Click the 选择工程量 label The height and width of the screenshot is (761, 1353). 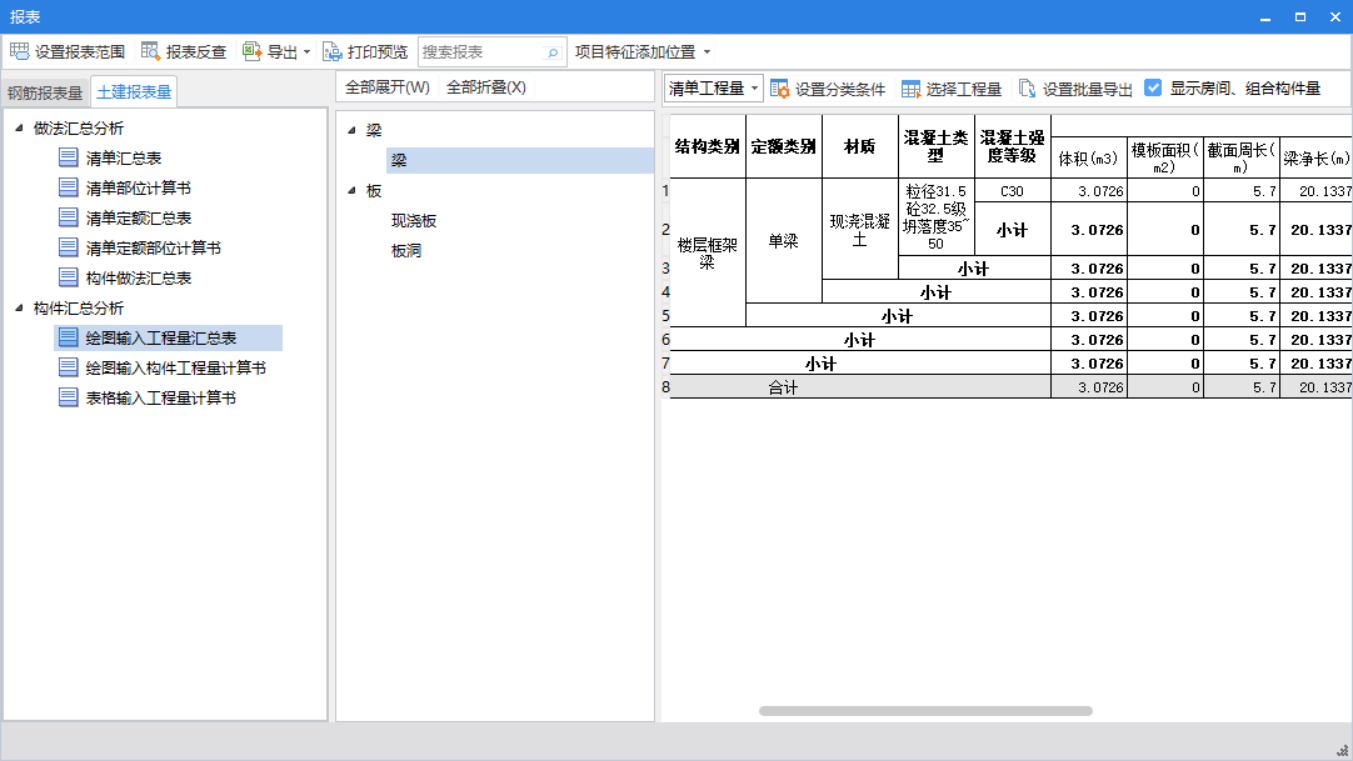click(x=963, y=89)
